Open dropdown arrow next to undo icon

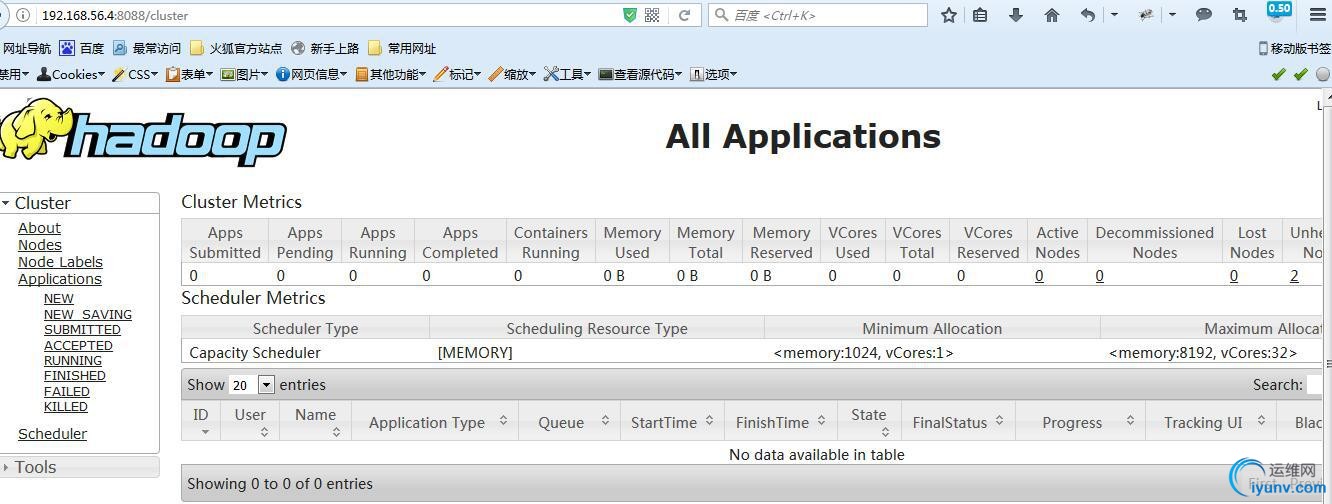tap(1114, 15)
